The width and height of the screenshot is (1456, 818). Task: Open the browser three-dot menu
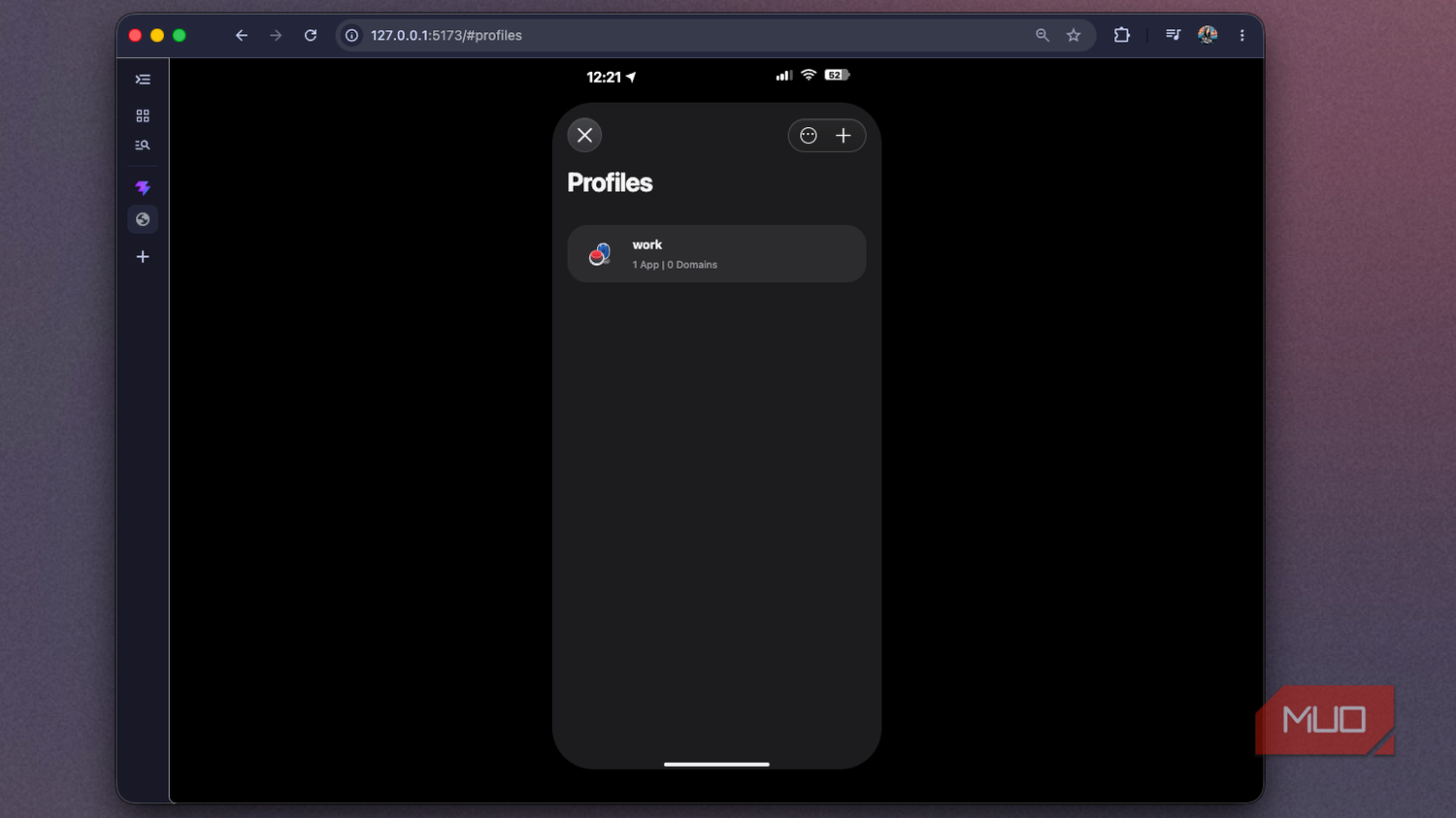pyautogui.click(x=1241, y=35)
